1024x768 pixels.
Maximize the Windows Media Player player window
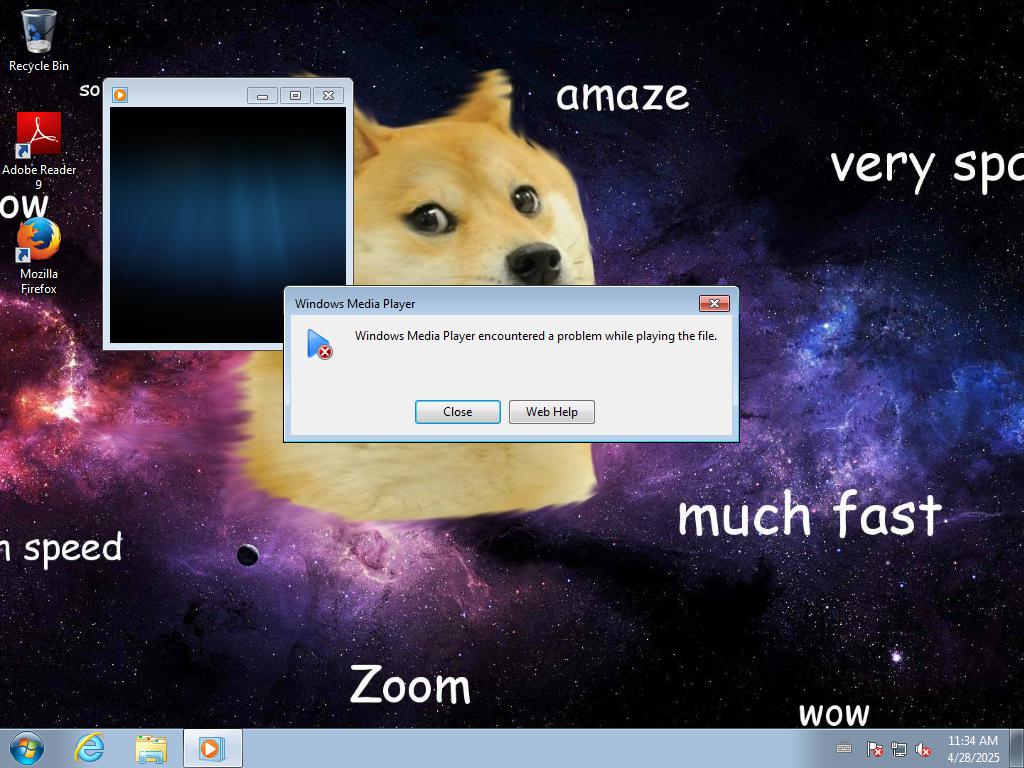[x=295, y=95]
